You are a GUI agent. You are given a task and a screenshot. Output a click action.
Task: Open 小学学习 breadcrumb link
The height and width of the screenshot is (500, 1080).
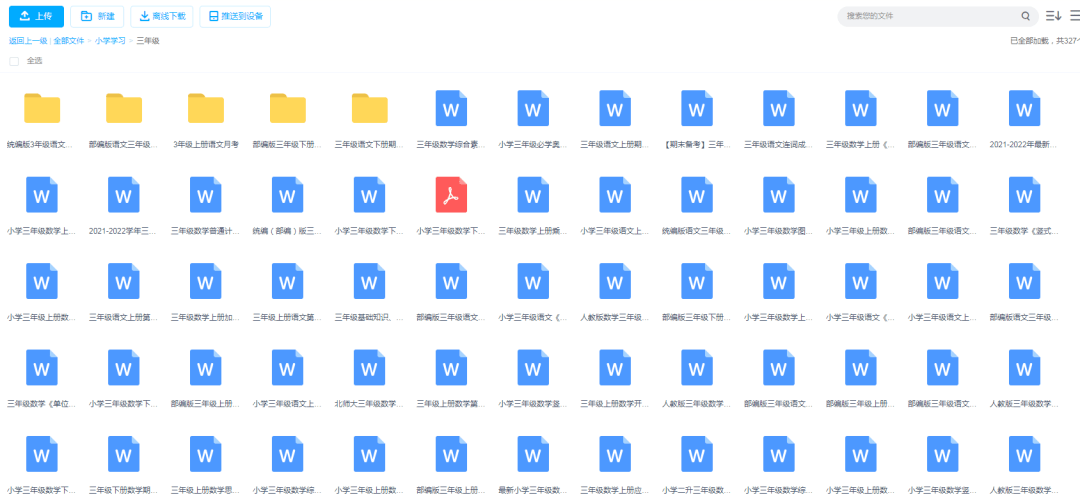[x=110, y=41]
